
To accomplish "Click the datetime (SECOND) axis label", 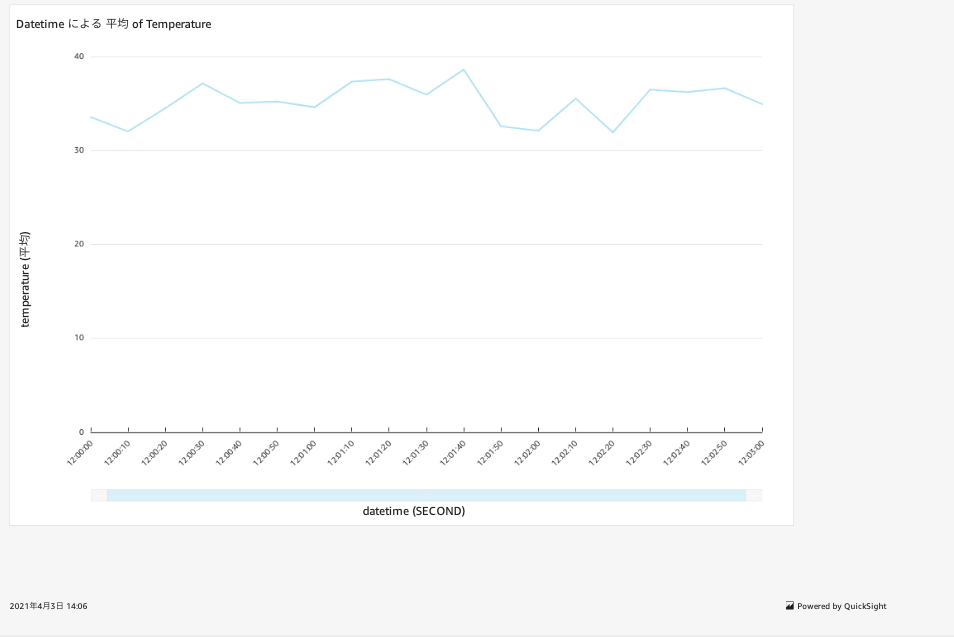I will click(414, 510).
